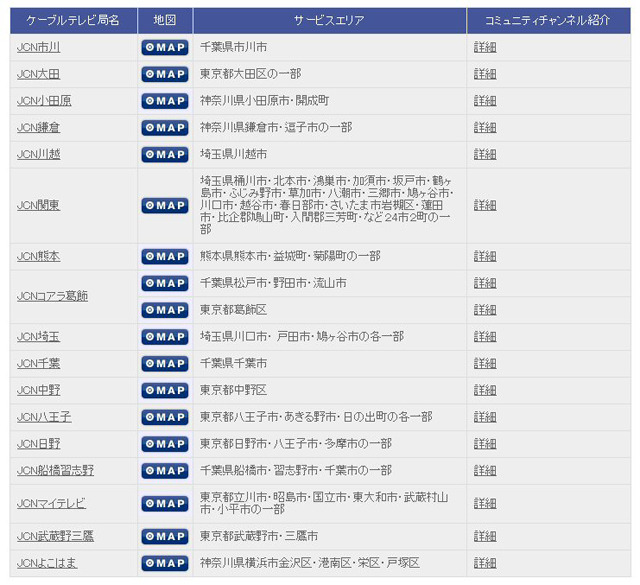Screen dimensions: 640x585
Task: Open the MAP button for JCNマイテレビ
Action: 165,504
